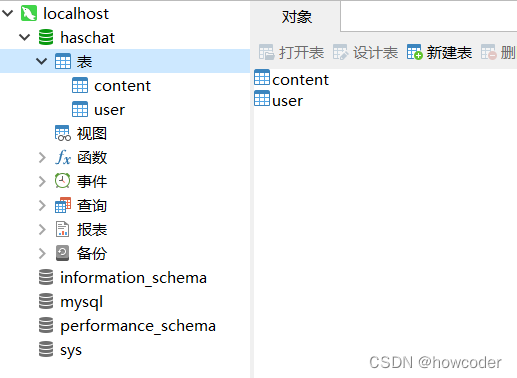Click the 新建表 new table button
The width and height of the screenshot is (517, 378).
[439, 52]
